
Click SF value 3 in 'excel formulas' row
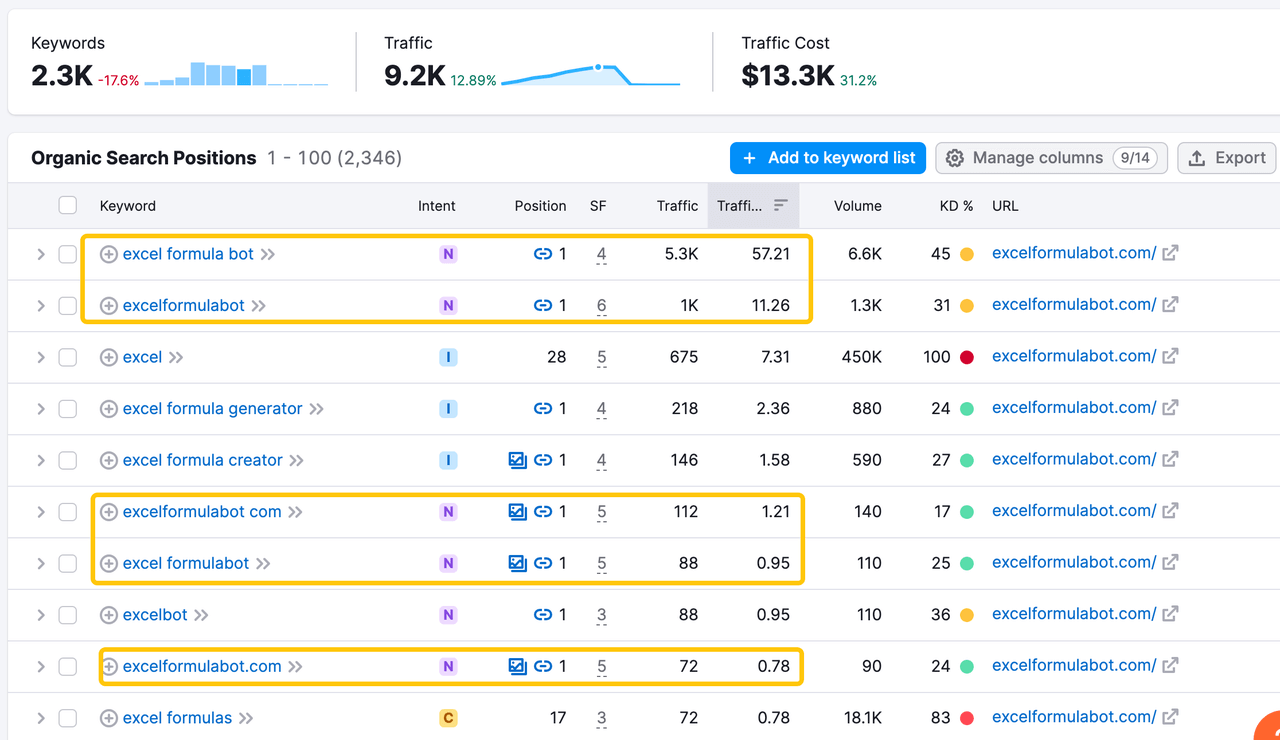coord(601,718)
